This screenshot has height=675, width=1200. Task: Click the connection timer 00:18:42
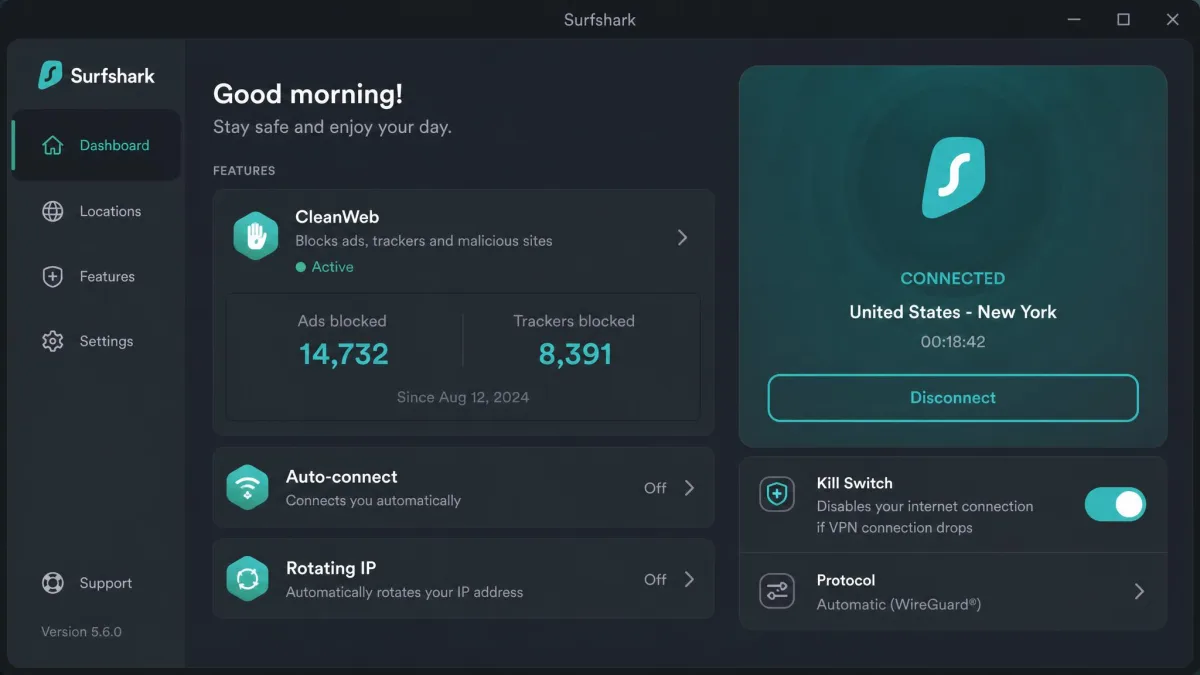(x=953, y=342)
